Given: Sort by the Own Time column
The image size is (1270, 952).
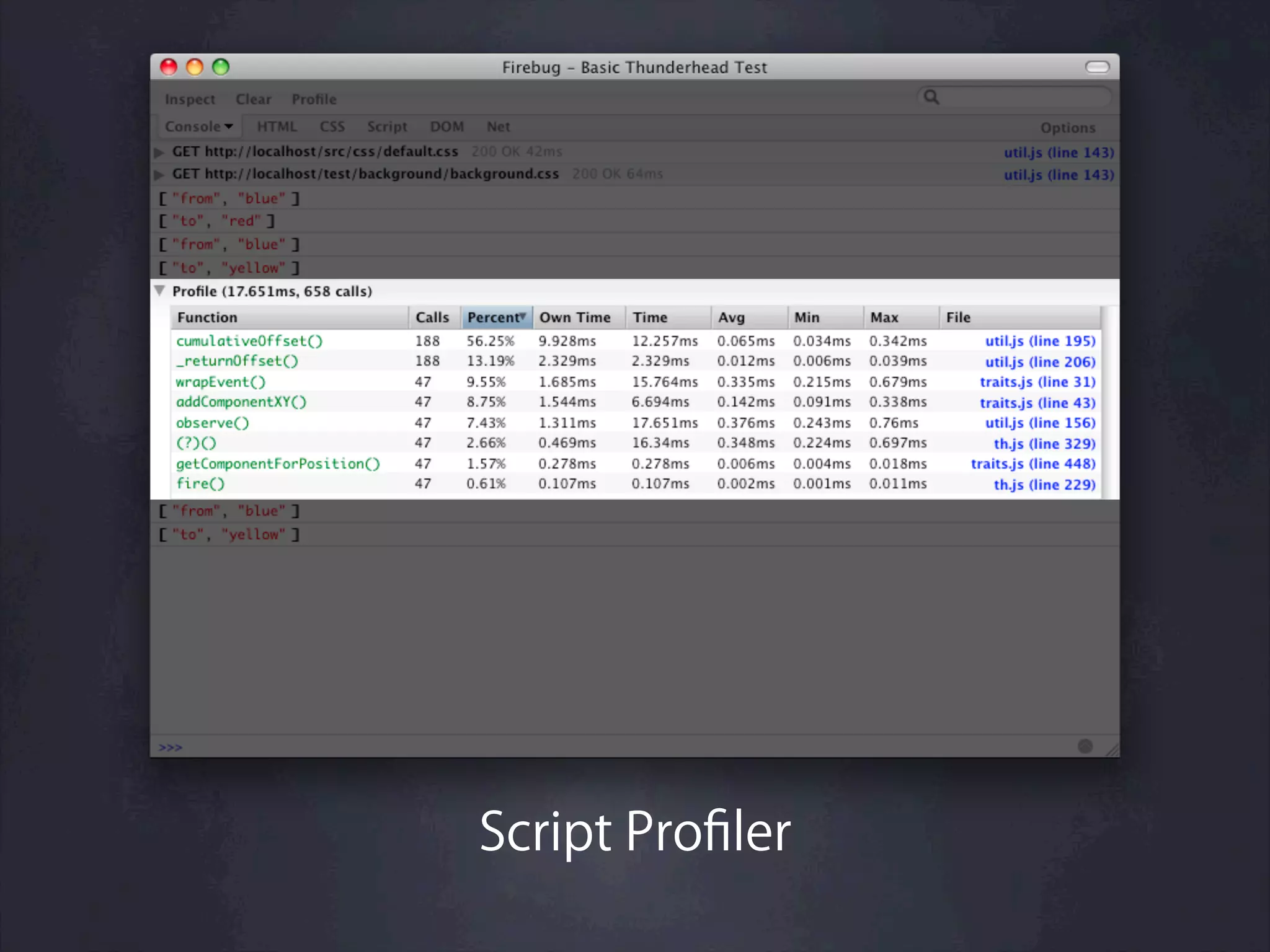Looking at the screenshot, I should [x=579, y=317].
